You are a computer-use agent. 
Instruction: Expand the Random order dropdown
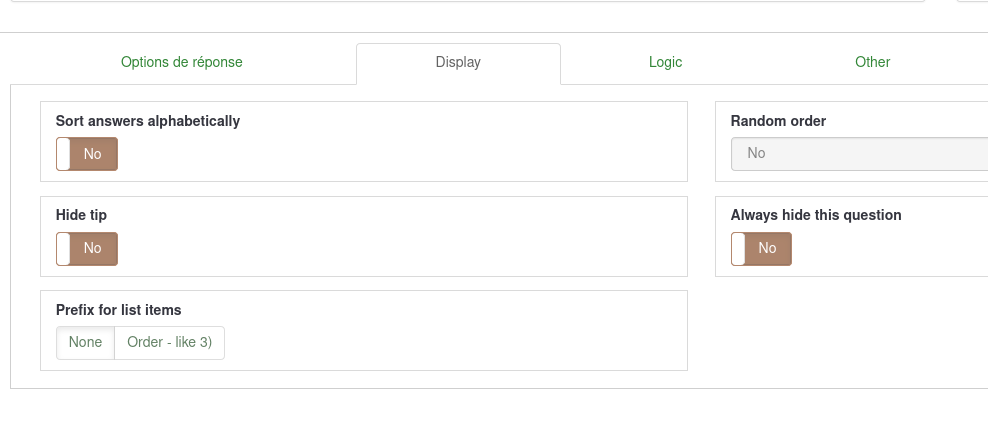[858, 154]
